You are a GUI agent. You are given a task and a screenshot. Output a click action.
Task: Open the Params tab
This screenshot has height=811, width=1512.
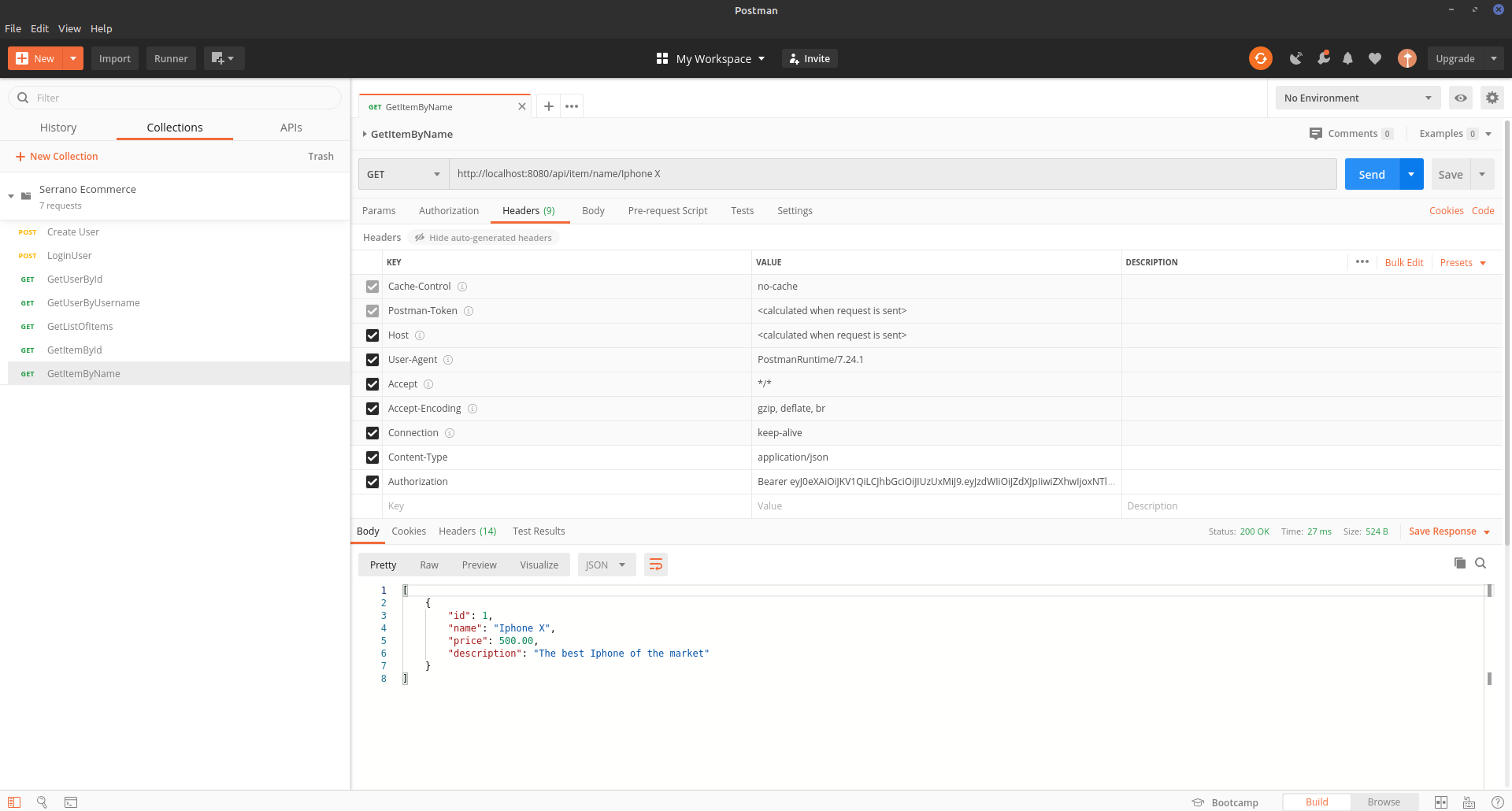tap(379, 210)
